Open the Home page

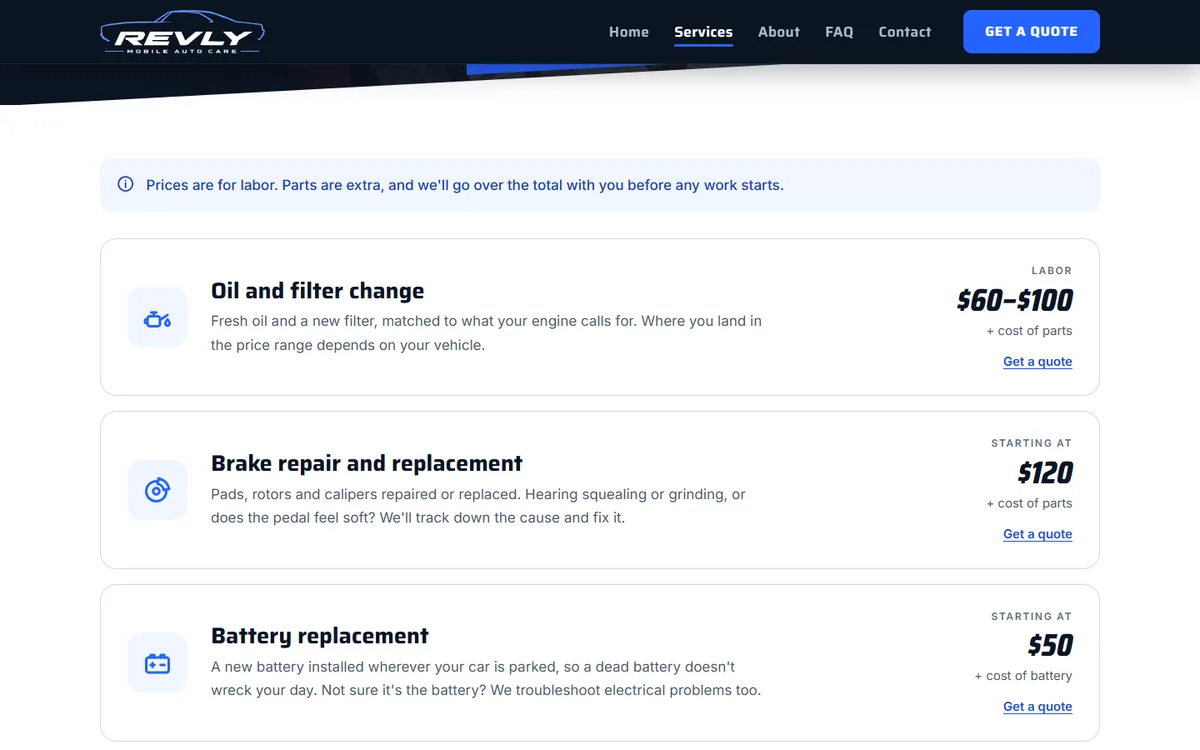click(x=629, y=32)
